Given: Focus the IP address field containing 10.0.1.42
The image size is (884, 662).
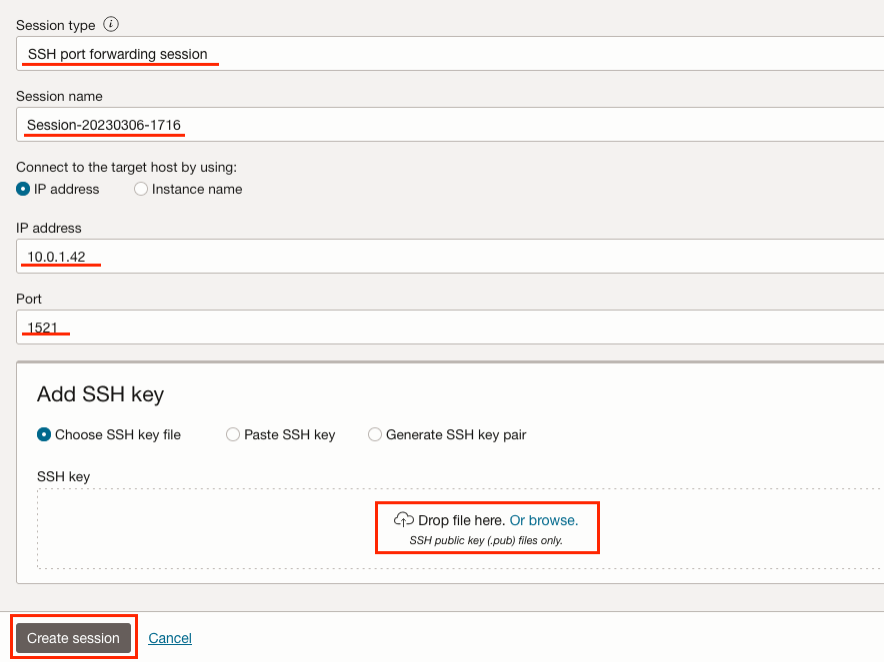Looking at the screenshot, I should (450, 257).
